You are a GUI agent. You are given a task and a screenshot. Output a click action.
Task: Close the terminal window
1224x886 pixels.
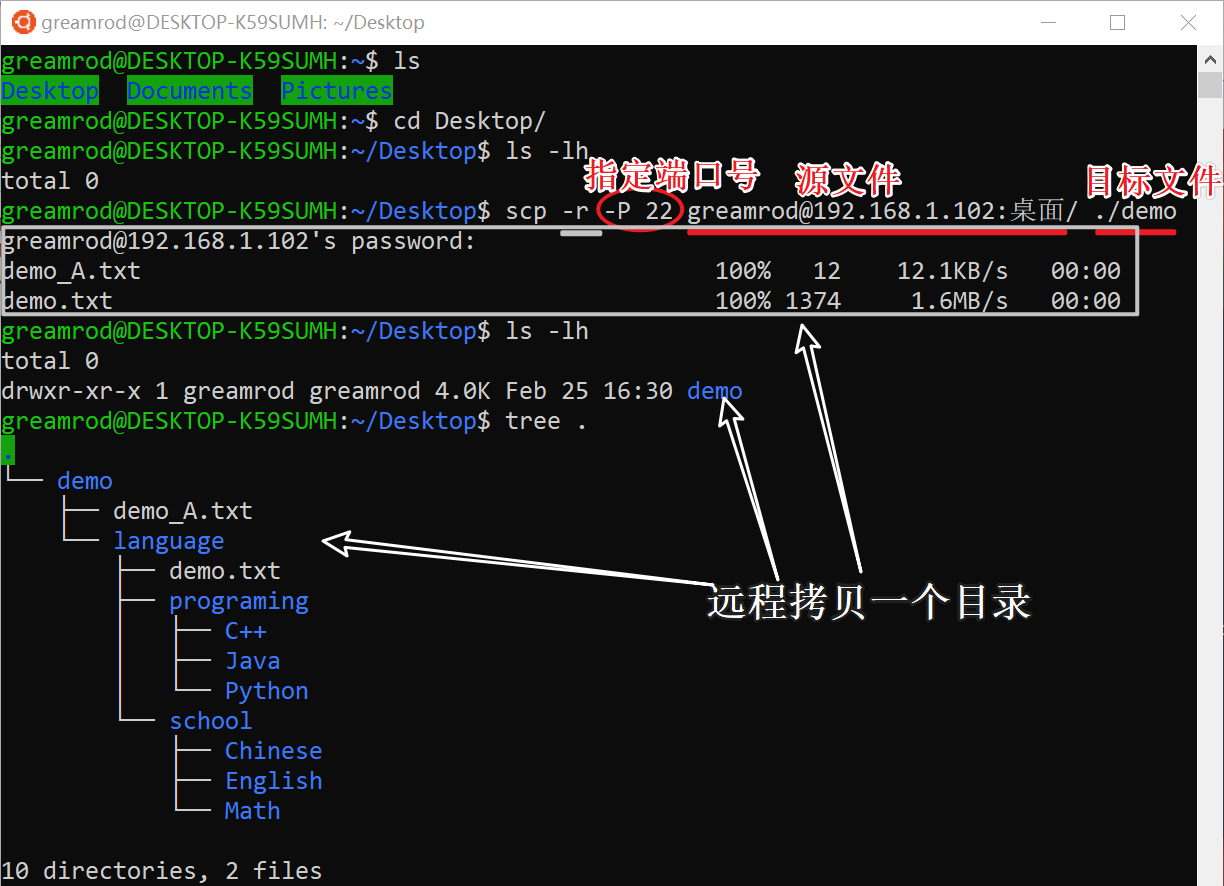click(x=1187, y=22)
